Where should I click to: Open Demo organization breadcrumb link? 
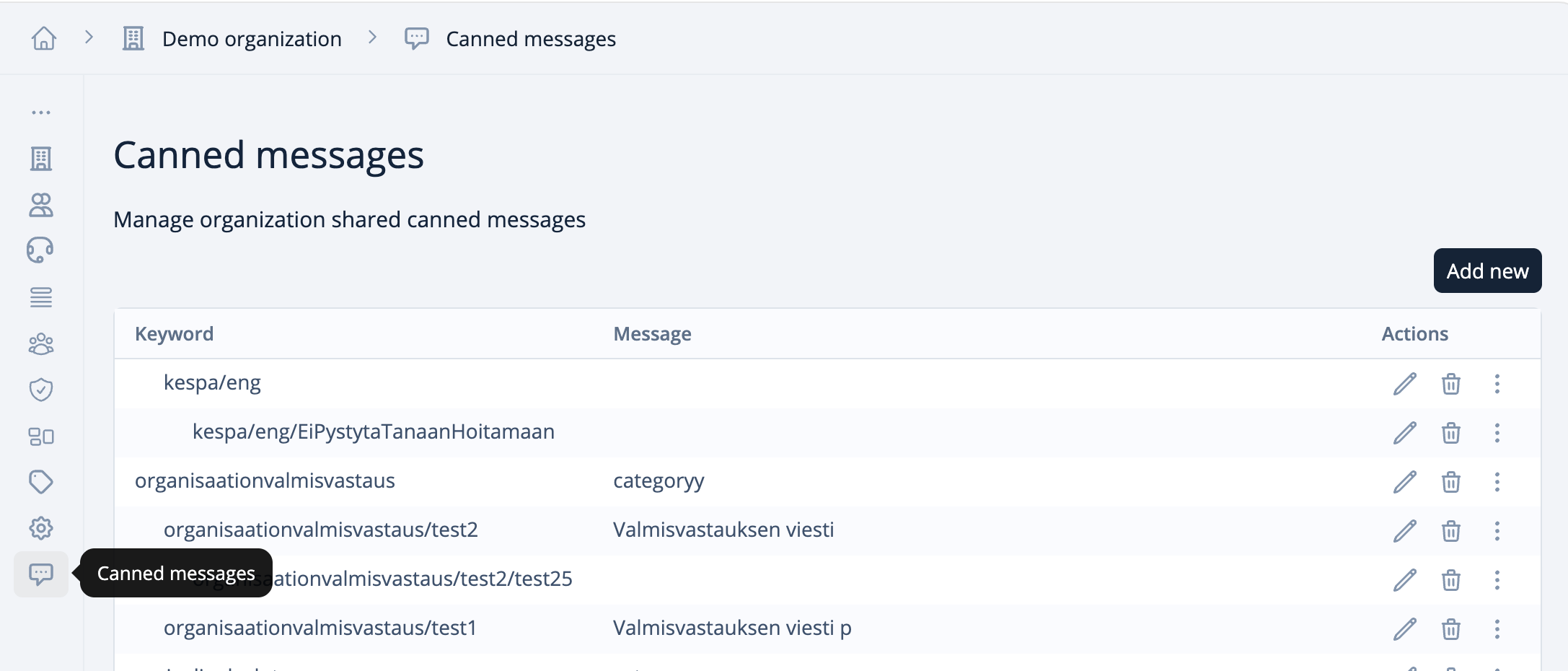(252, 39)
